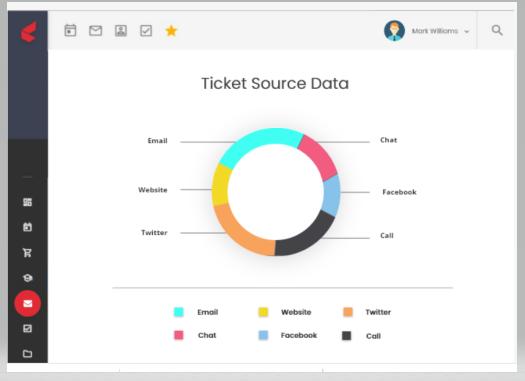Click the checkbox tasks icon in toolbar
This screenshot has width=525, height=381.
(146, 31)
